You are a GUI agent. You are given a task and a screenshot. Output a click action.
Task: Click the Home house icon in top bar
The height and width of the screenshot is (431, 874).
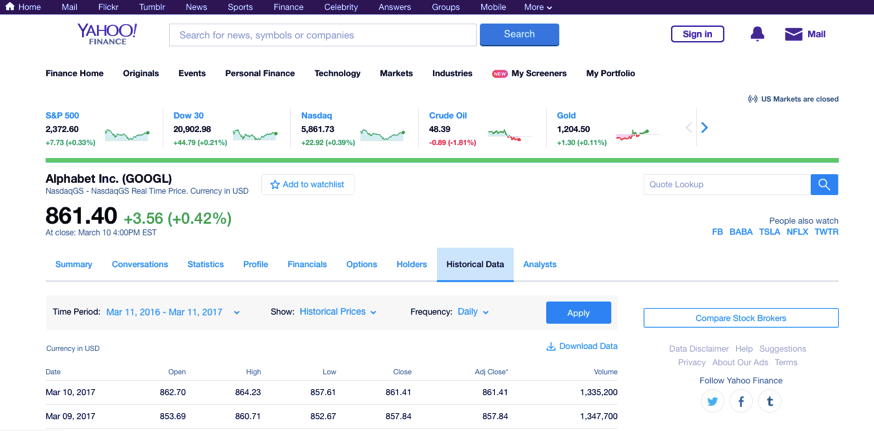pyautogui.click(x=9, y=7)
